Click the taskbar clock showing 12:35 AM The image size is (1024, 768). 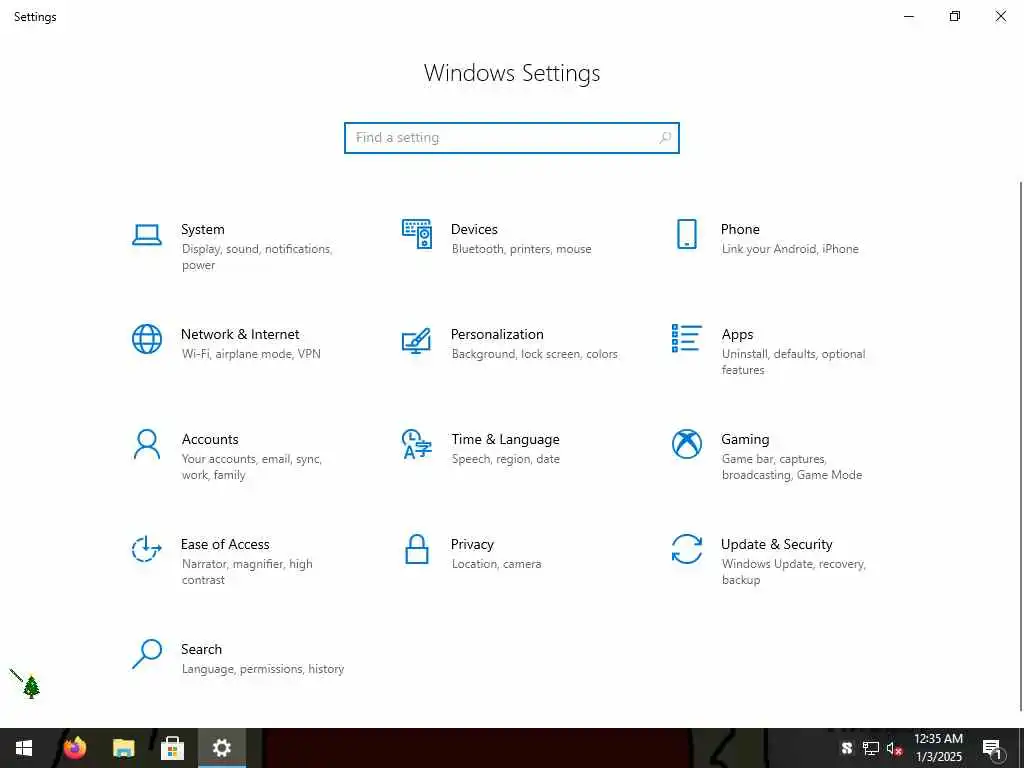coord(938,748)
